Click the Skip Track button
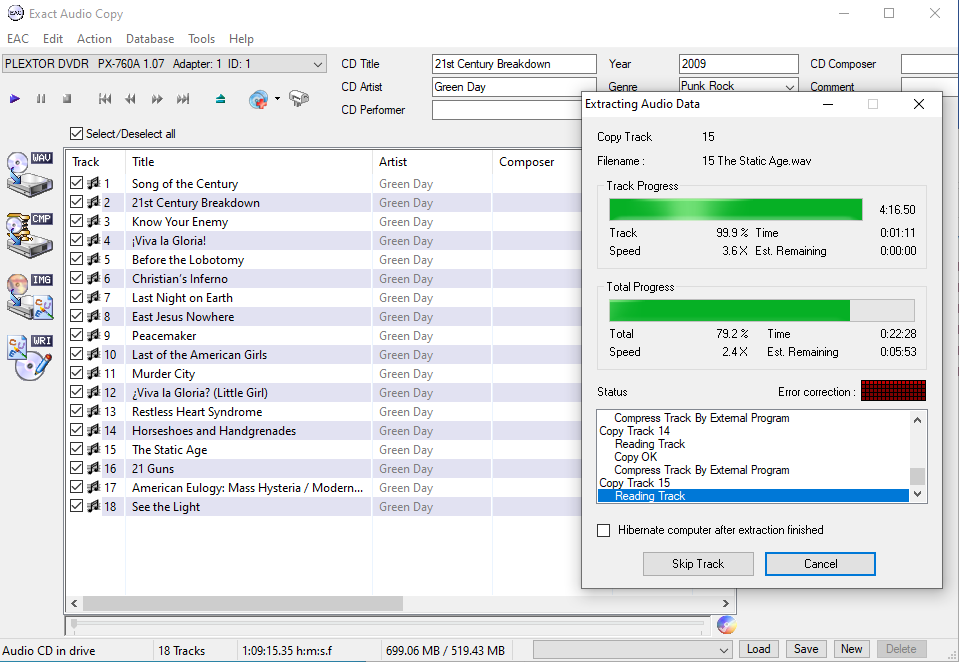959x662 pixels. tap(698, 563)
